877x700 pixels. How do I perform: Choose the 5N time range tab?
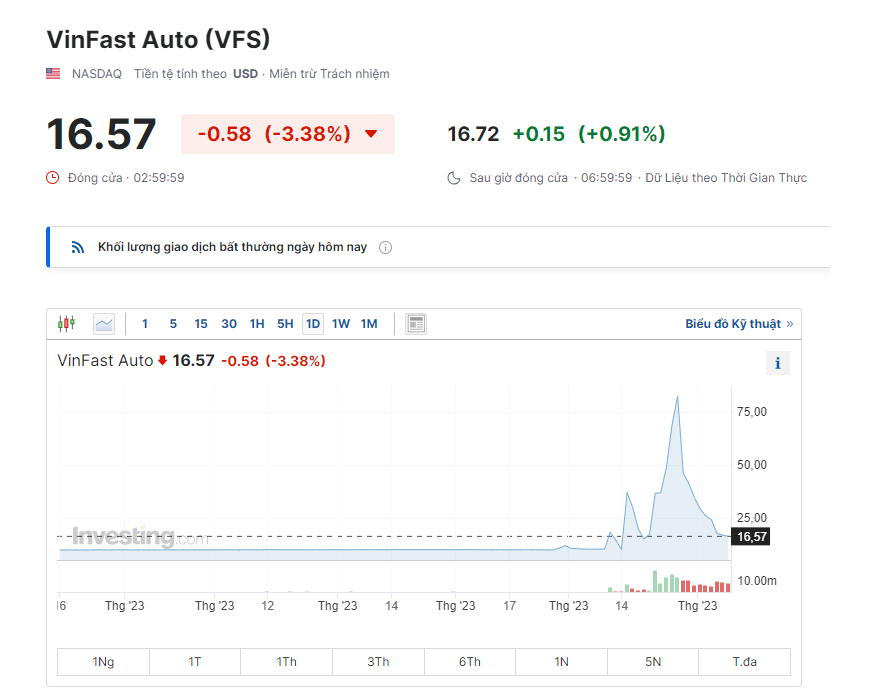[x=653, y=662]
